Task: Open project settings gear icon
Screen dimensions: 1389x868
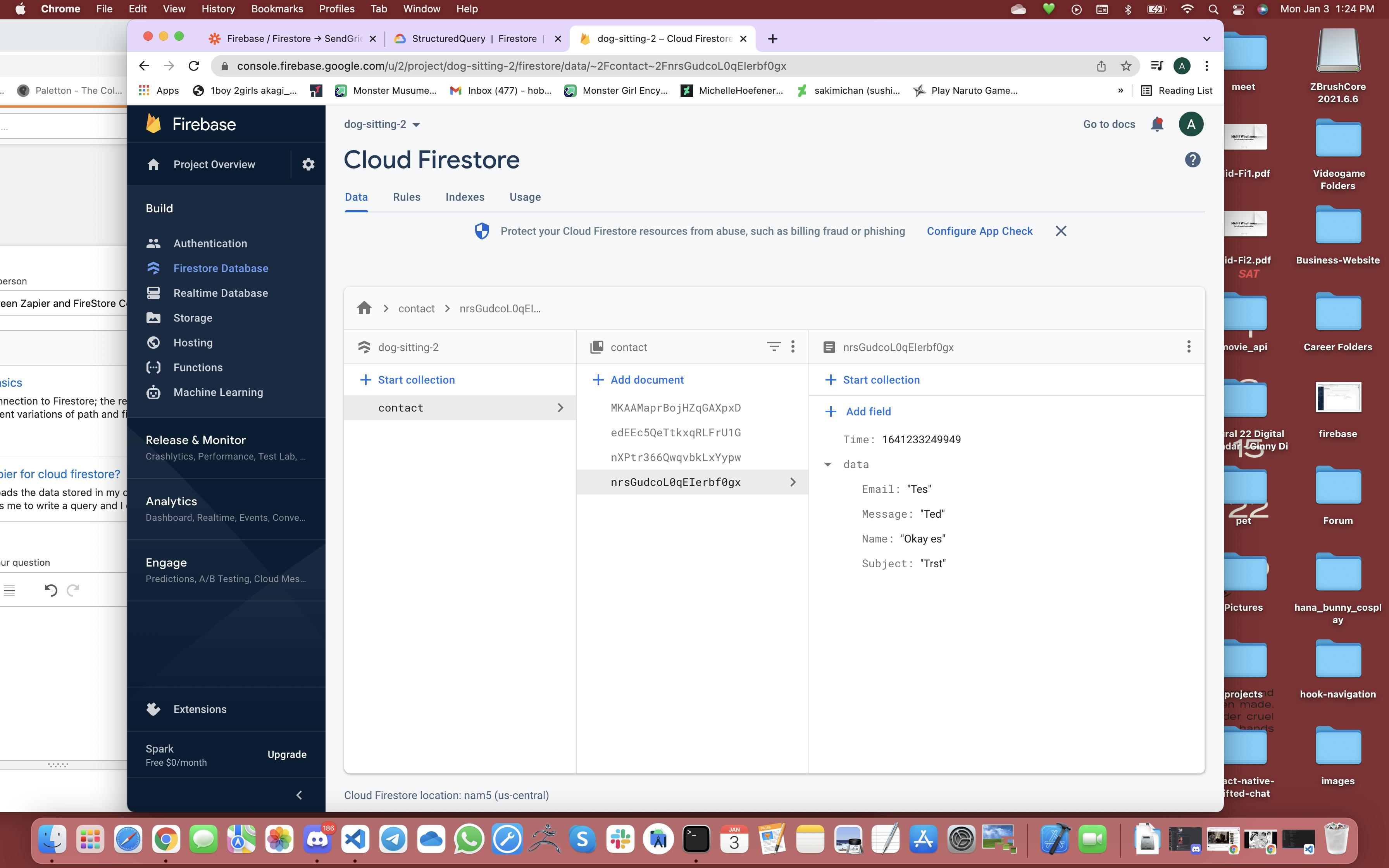Action: tap(308, 164)
